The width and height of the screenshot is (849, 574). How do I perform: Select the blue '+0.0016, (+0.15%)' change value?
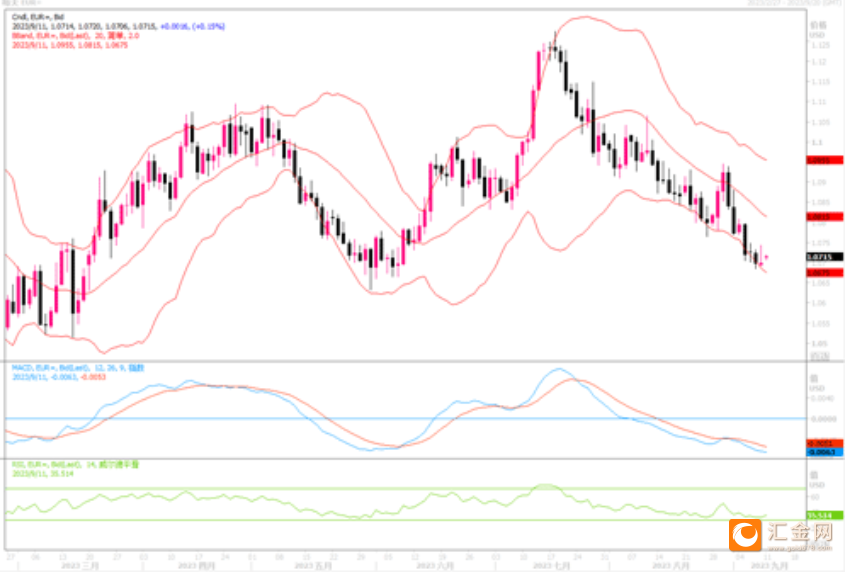click(x=193, y=26)
